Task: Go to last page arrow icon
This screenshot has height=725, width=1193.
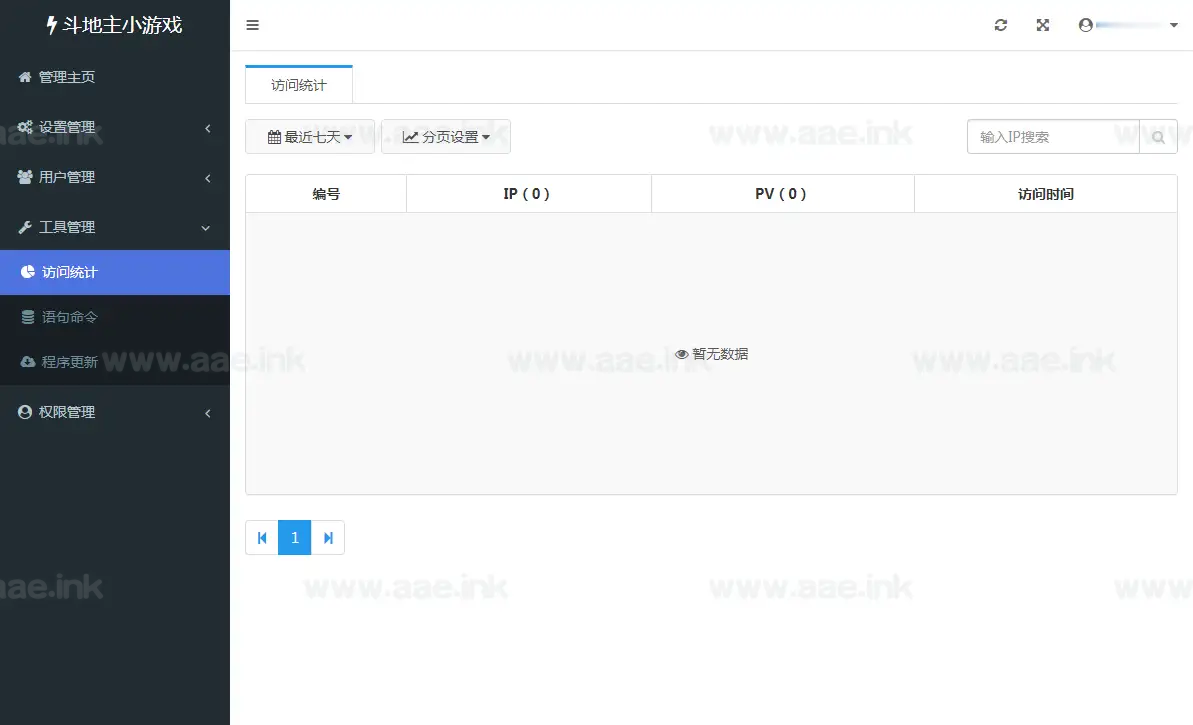Action: [x=328, y=538]
